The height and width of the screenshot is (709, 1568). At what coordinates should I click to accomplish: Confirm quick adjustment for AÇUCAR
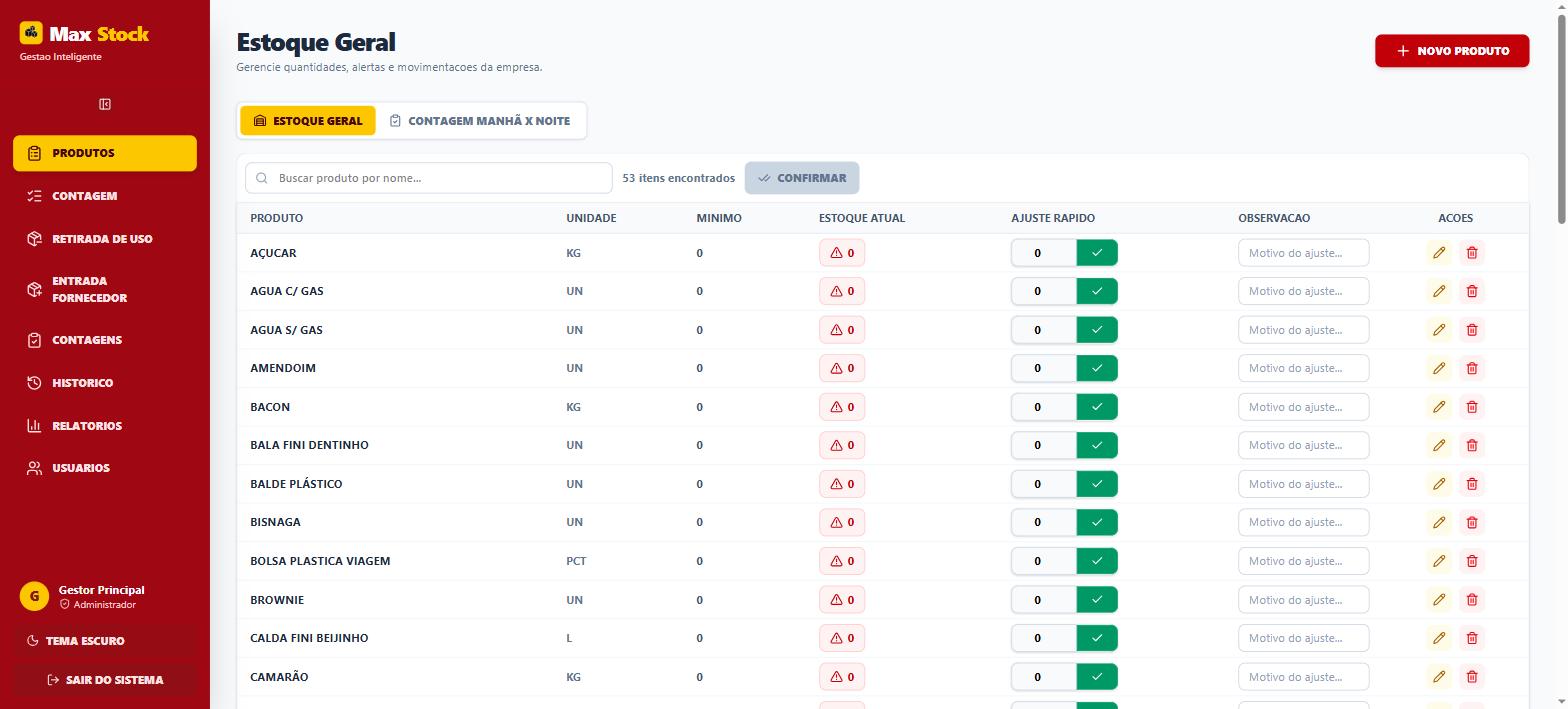pos(1097,253)
